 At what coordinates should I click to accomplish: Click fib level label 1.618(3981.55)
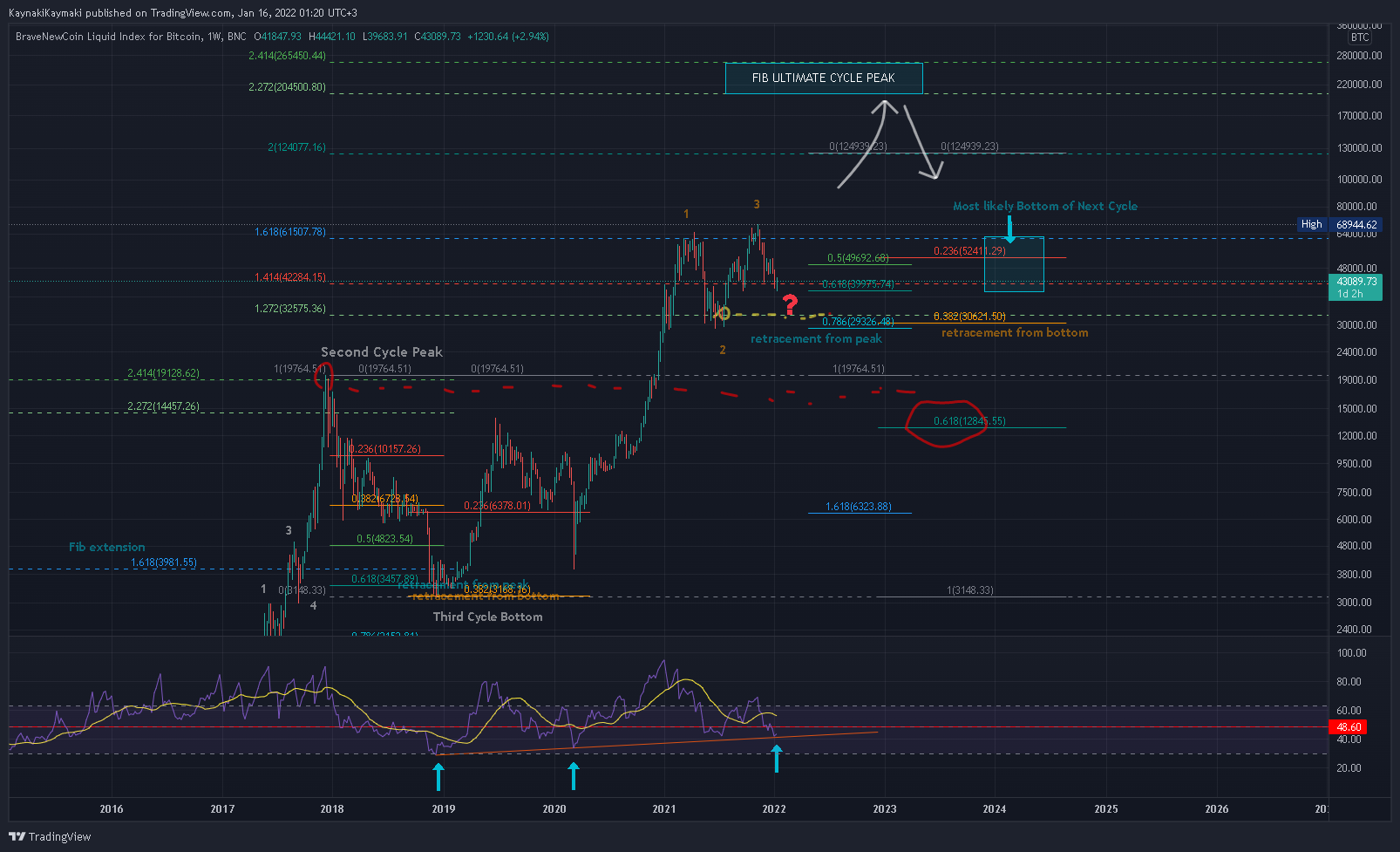(x=164, y=562)
